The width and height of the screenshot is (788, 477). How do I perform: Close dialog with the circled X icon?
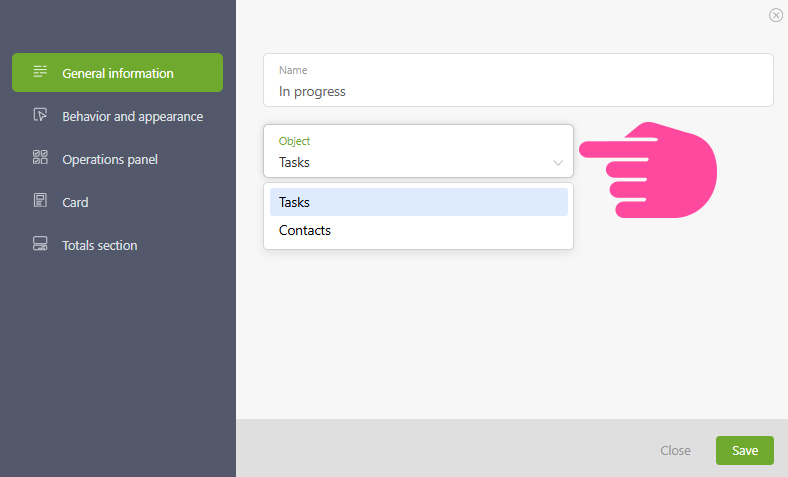(x=776, y=16)
